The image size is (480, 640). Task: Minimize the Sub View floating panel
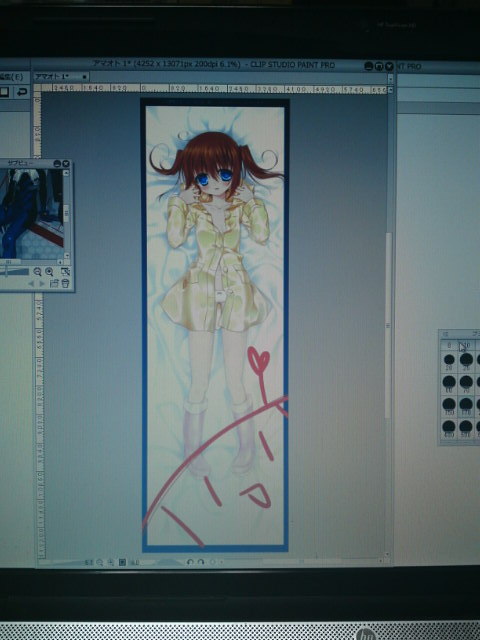tap(57, 164)
